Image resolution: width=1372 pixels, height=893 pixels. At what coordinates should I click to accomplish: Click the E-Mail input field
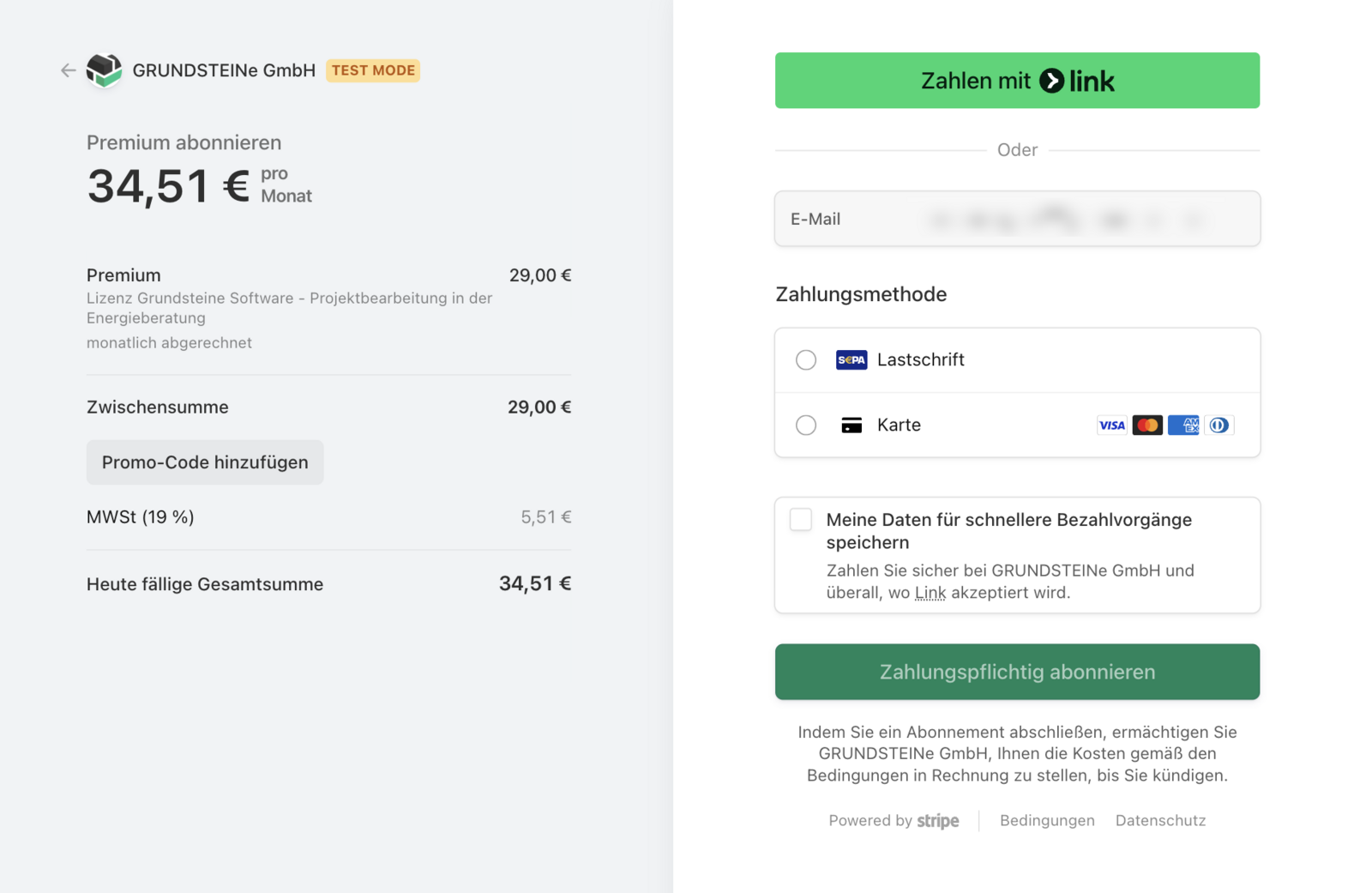(1017, 220)
